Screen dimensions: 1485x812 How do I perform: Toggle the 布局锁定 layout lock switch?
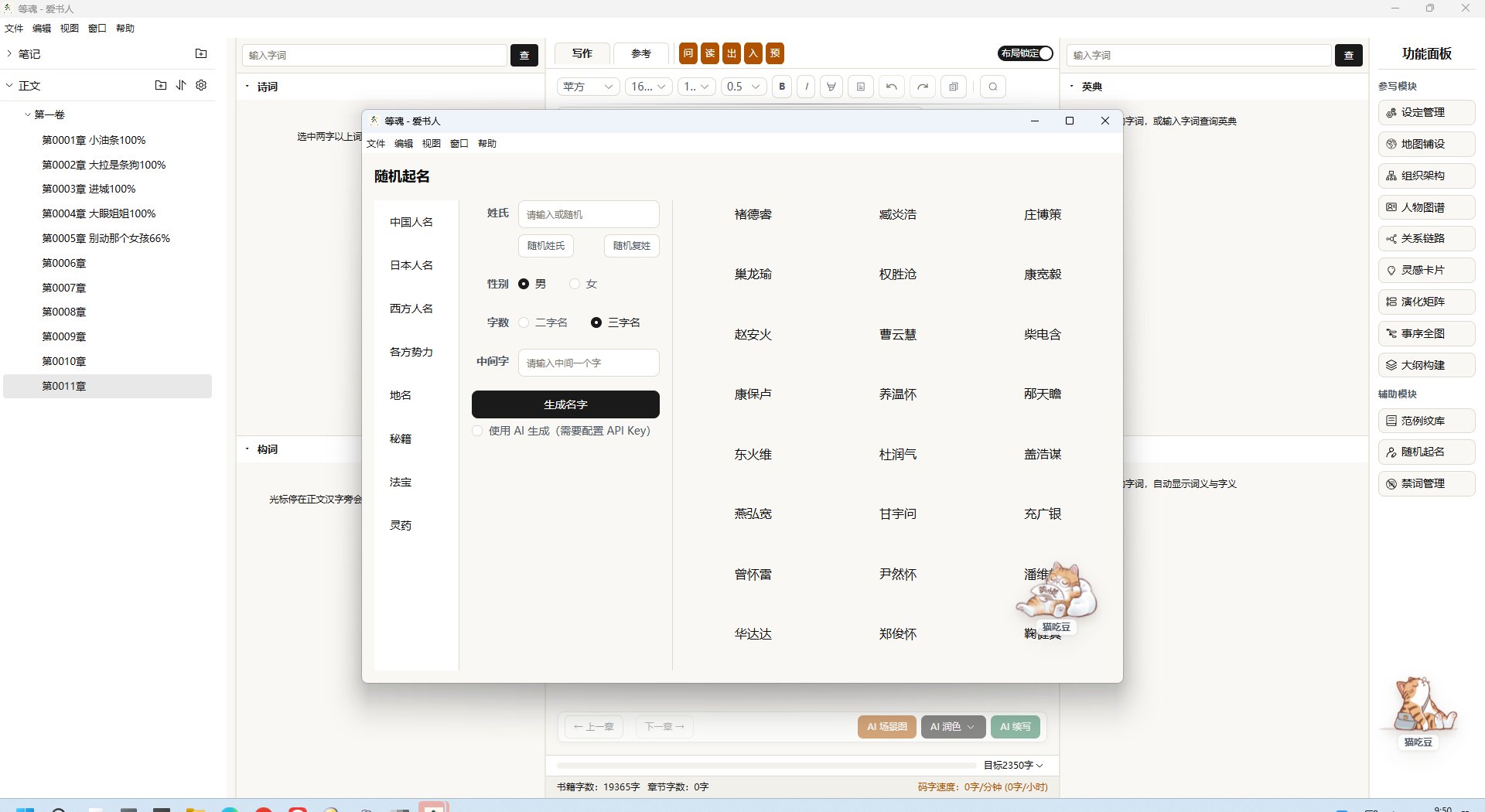tap(1025, 53)
